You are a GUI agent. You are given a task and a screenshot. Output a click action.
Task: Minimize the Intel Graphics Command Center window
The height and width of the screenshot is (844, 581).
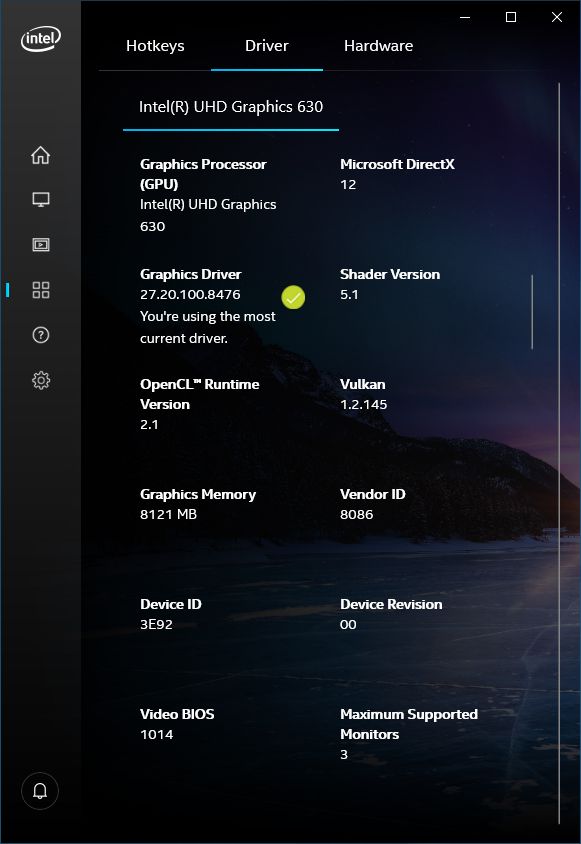click(x=465, y=17)
